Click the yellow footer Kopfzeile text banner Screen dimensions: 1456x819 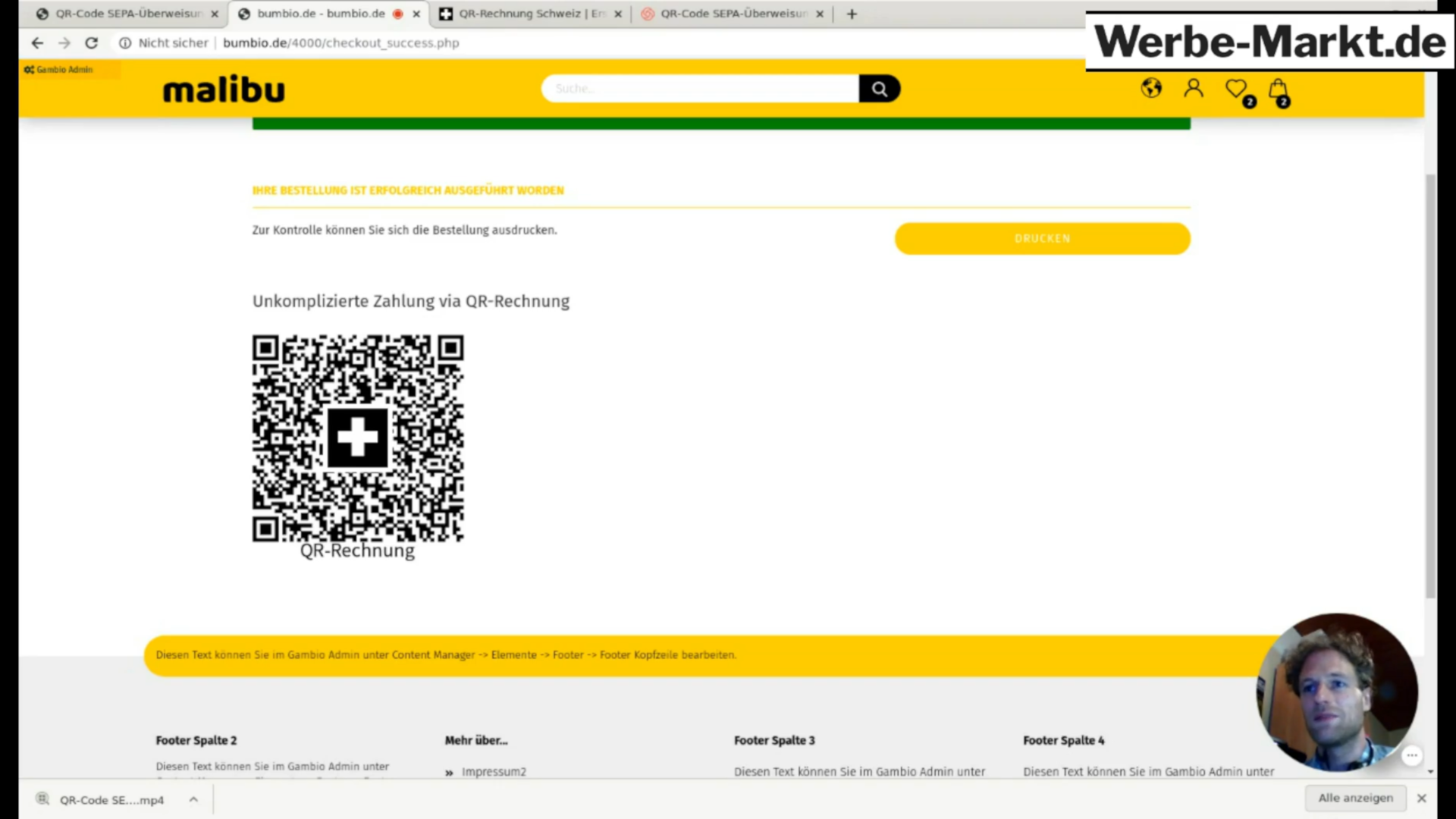[446, 654]
